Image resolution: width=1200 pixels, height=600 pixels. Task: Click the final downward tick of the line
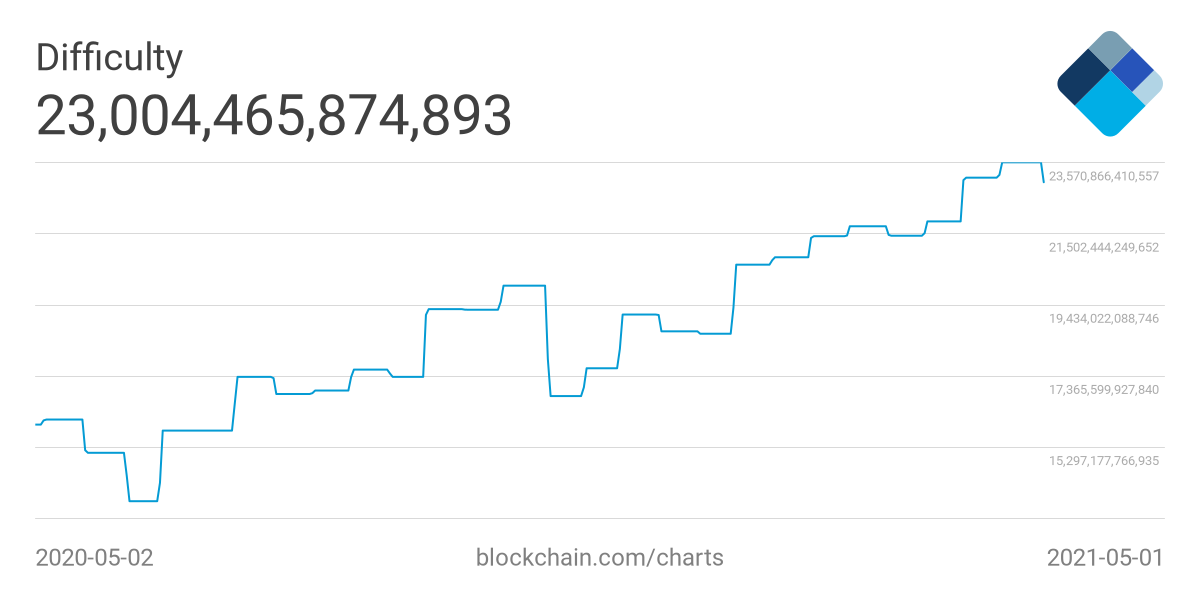click(x=1043, y=176)
